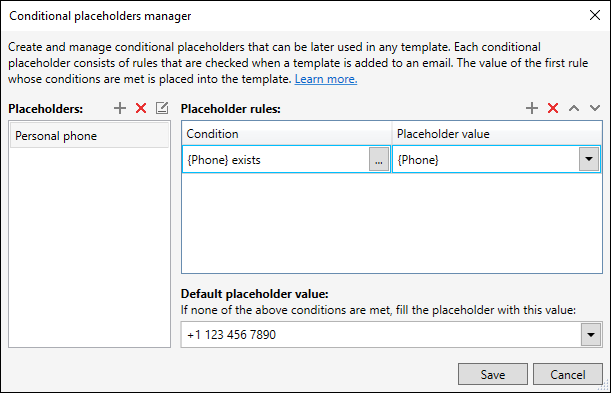This screenshot has width=611, height=393.
Task: Delete the selected placeholder with red X
Action: [141, 108]
